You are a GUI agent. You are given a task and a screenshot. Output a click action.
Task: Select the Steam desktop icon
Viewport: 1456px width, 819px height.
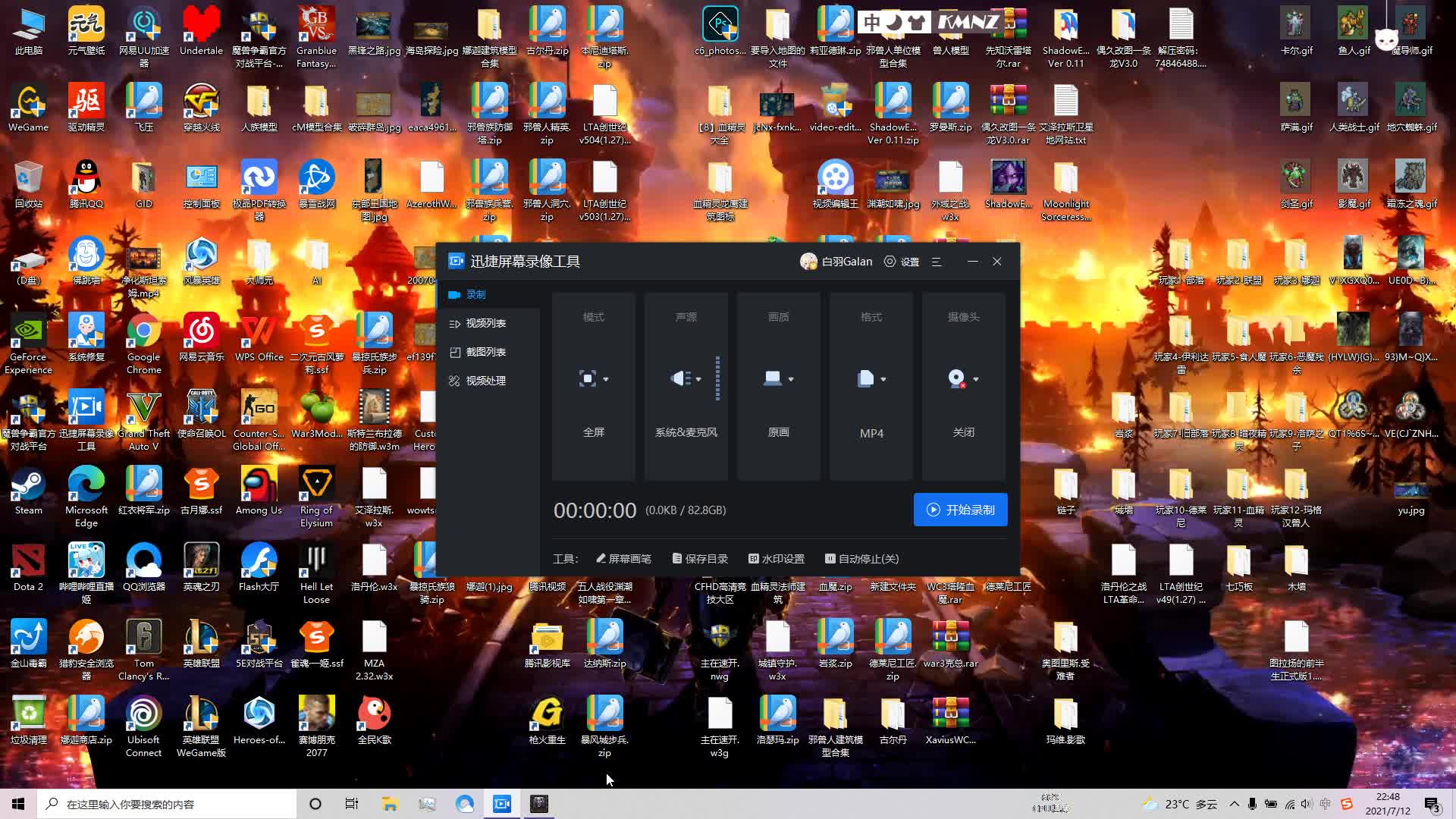(x=29, y=491)
